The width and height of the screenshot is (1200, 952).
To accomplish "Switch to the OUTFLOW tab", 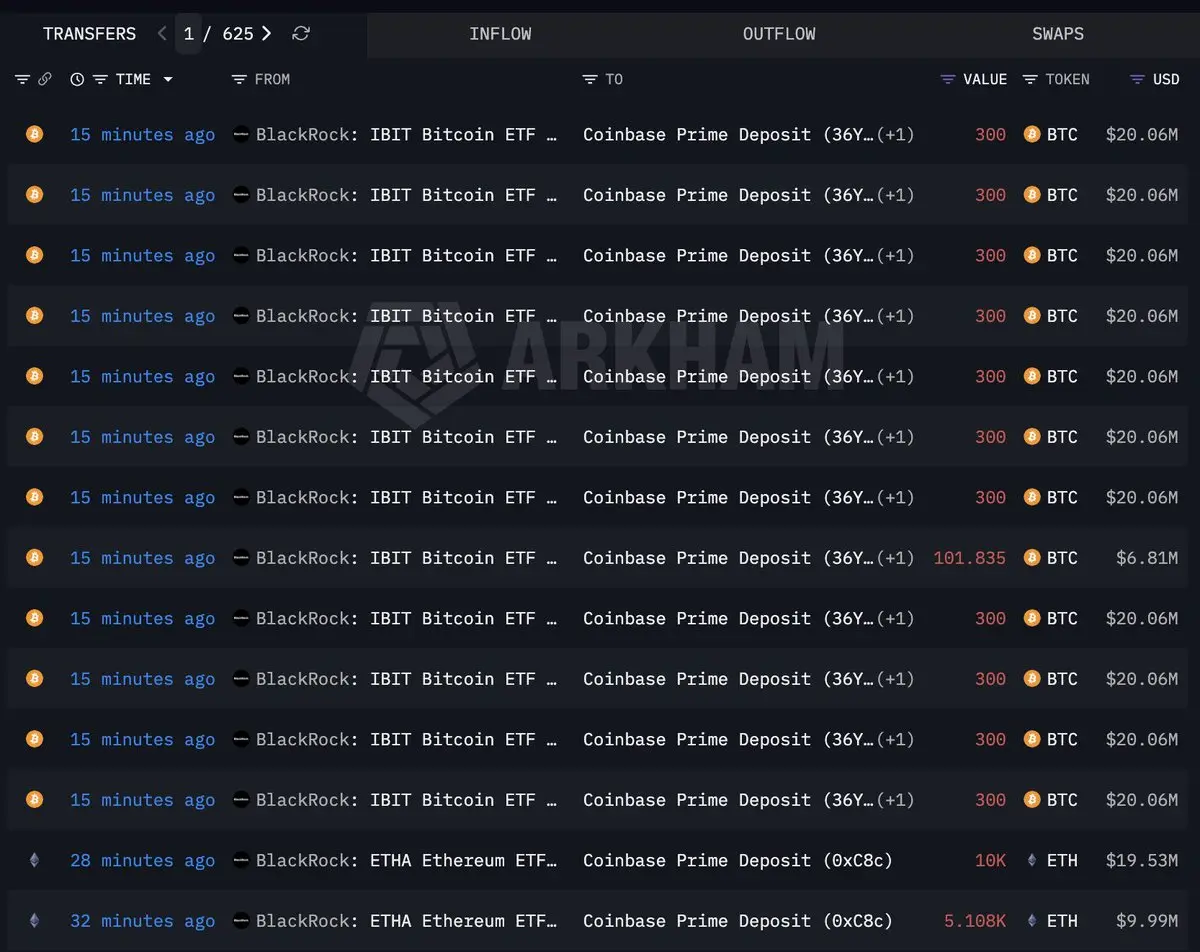I will [x=779, y=34].
